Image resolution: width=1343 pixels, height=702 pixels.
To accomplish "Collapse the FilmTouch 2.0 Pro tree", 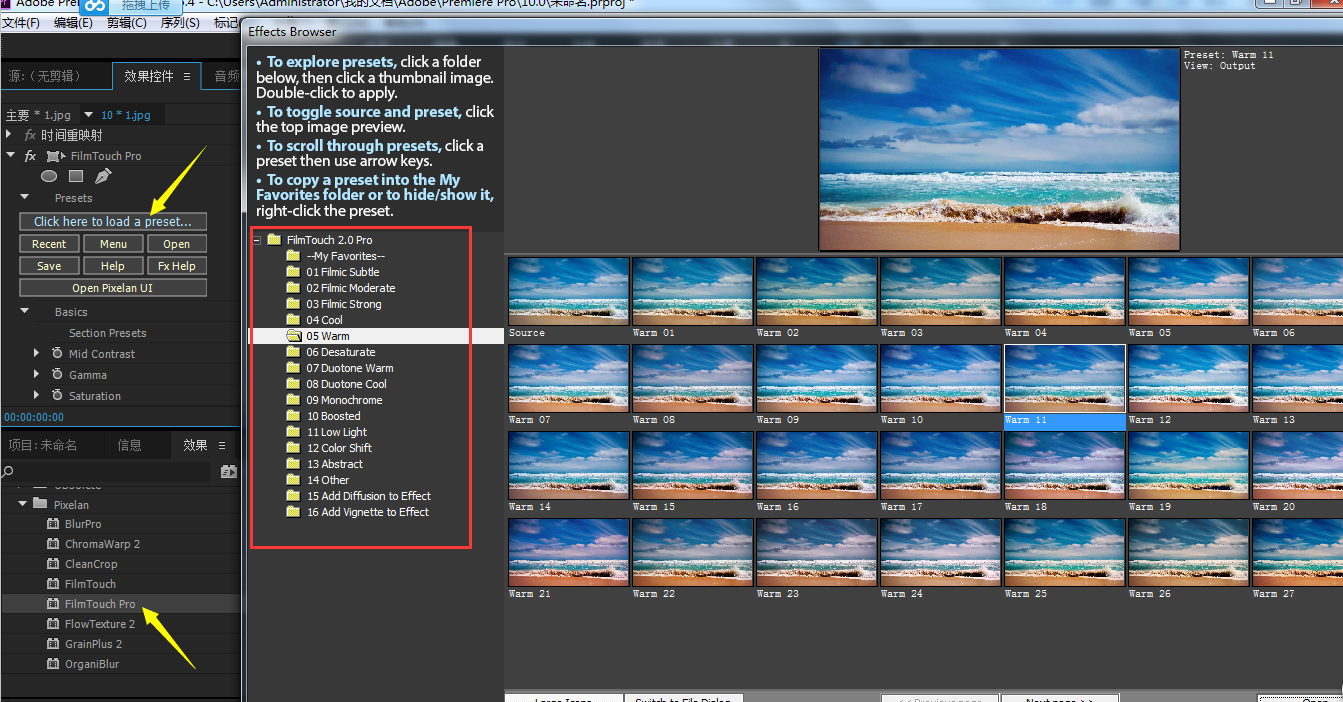I will click(x=257, y=240).
